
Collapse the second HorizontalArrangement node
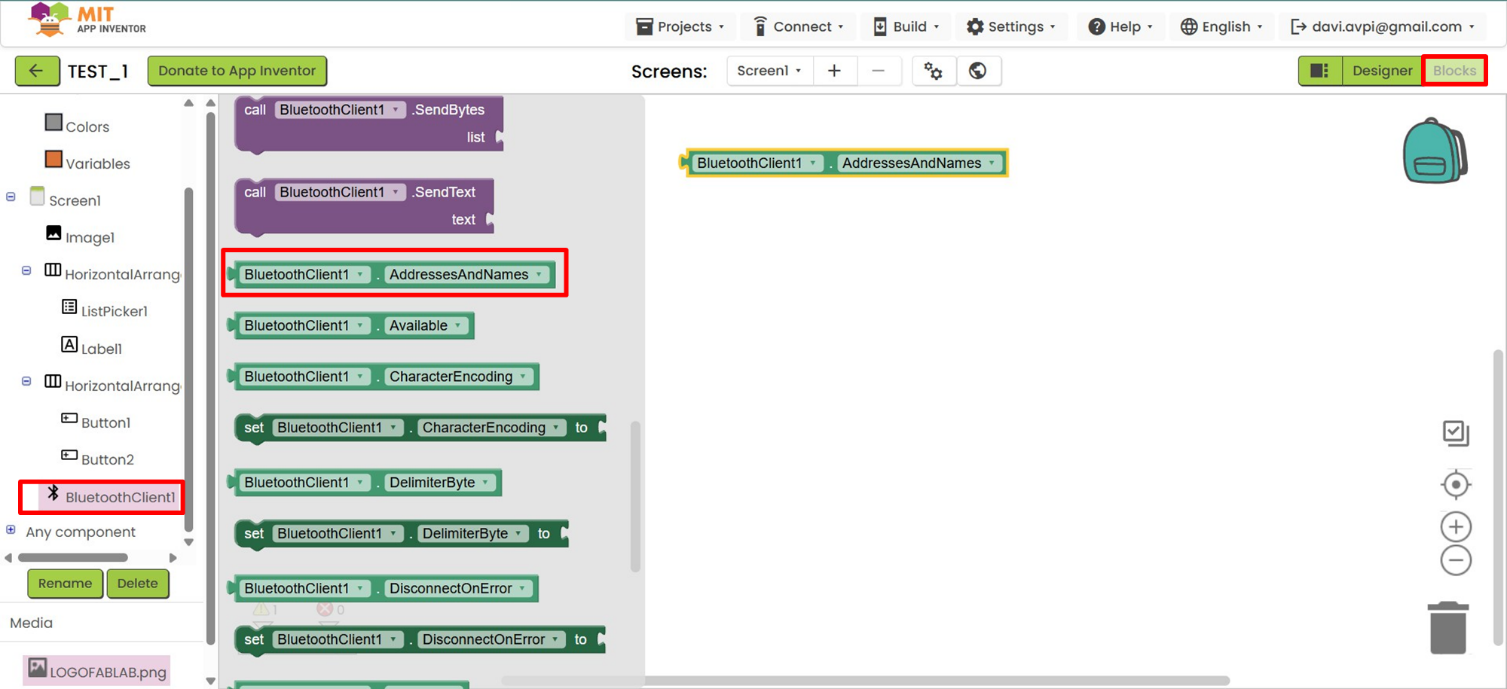point(27,382)
